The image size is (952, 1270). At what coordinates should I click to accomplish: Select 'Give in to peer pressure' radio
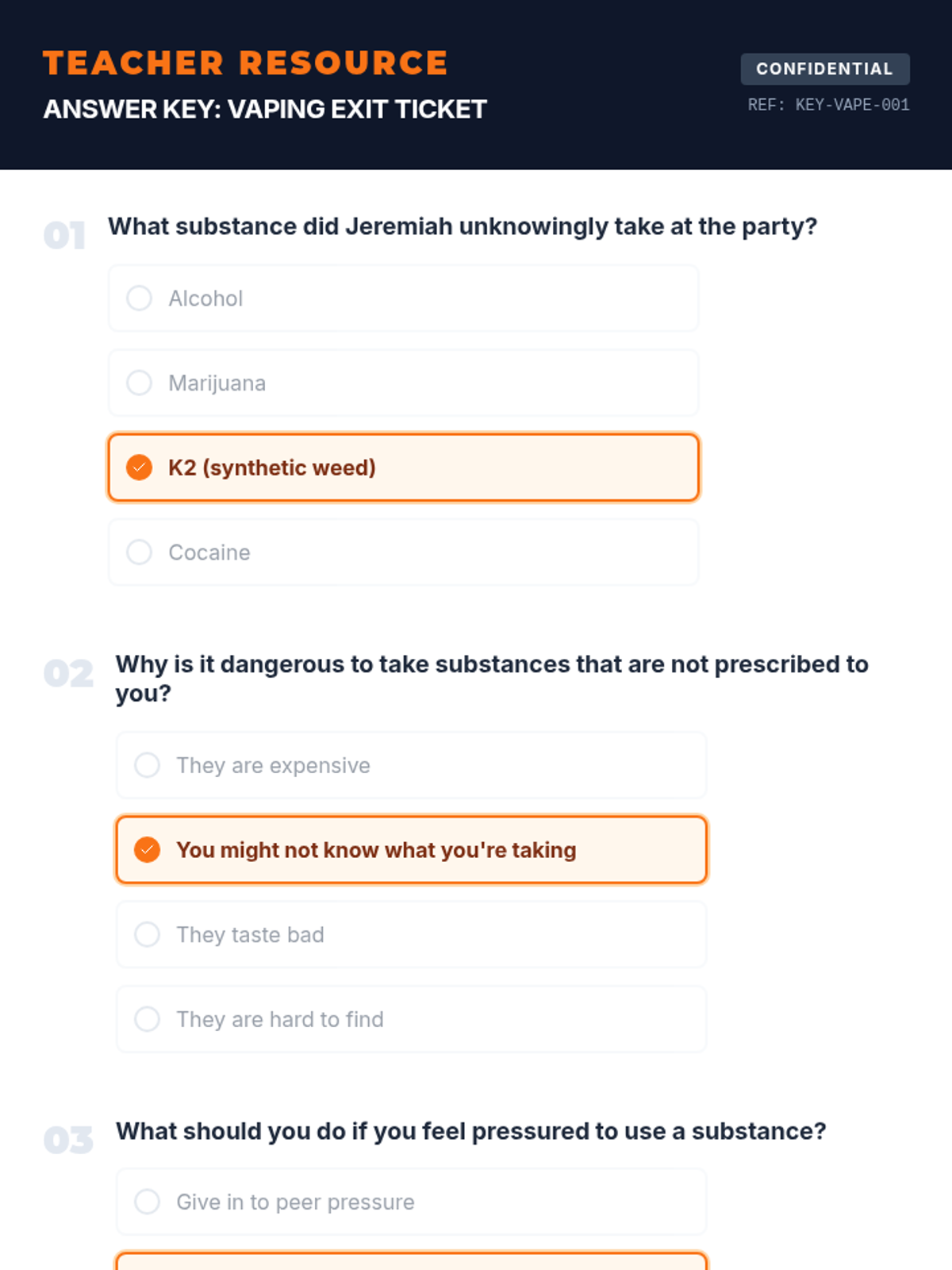point(148,1202)
